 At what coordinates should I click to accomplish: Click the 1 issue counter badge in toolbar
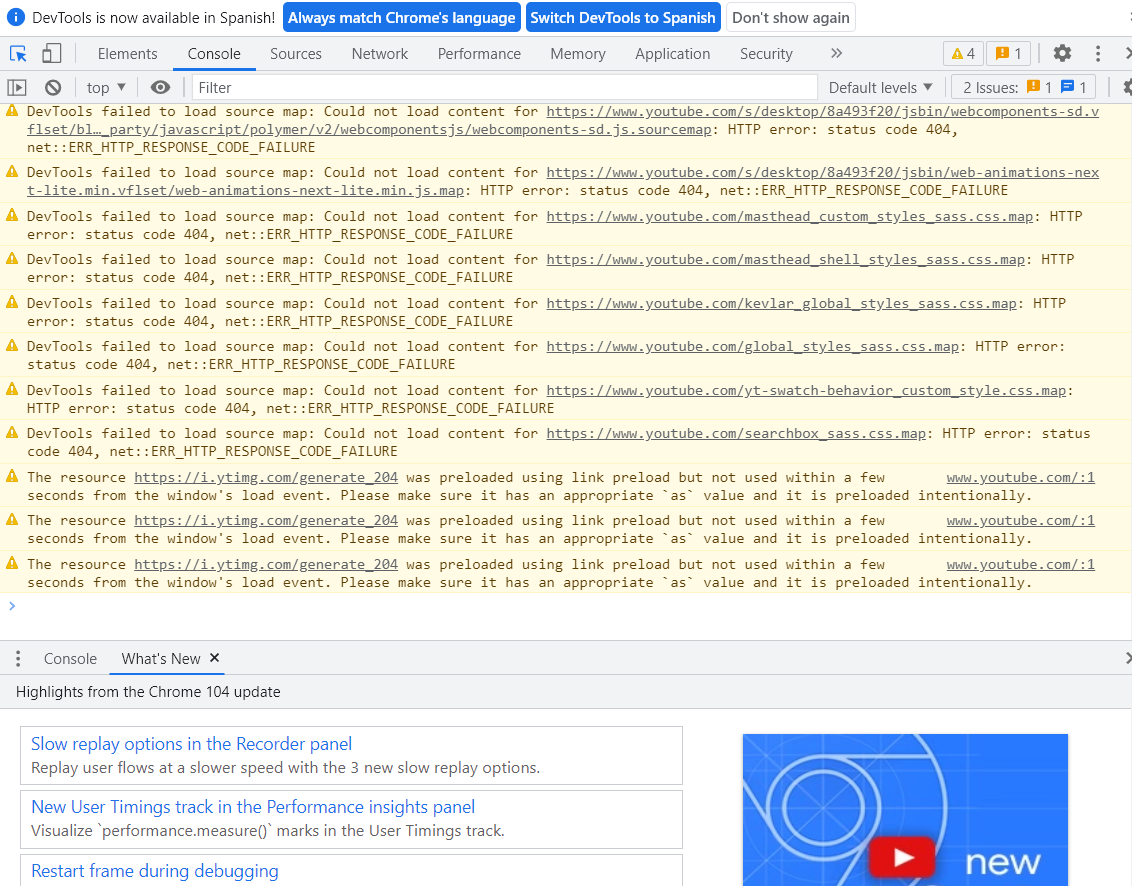click(x=1009, y=54)
